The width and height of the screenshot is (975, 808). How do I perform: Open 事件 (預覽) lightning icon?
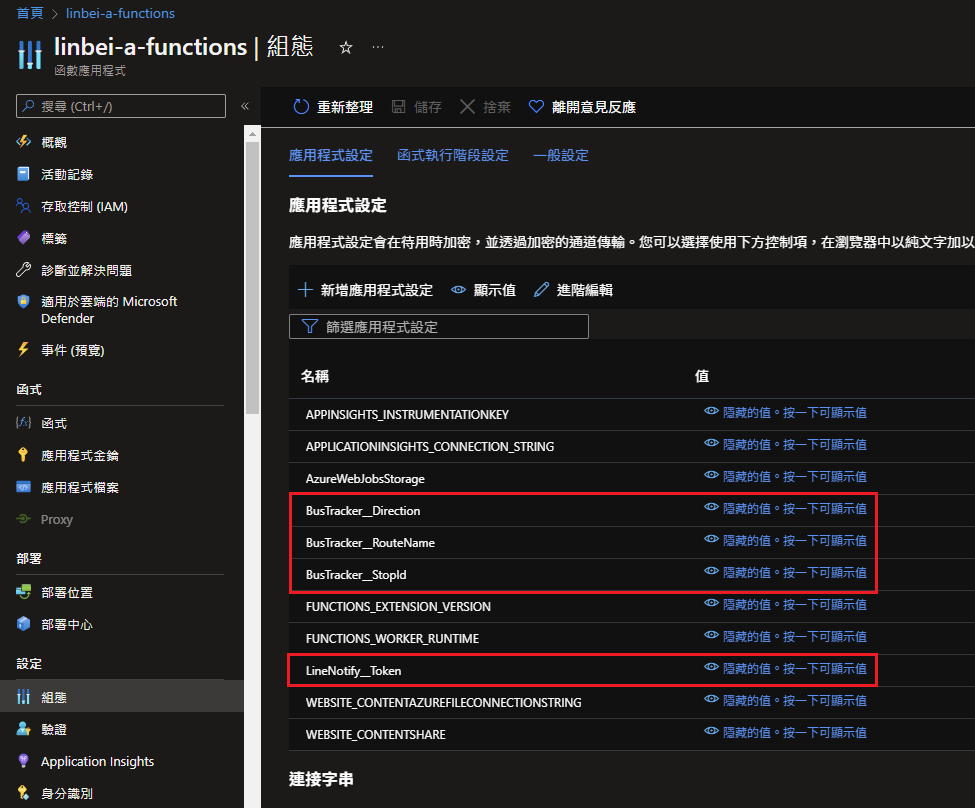[24, 350]
